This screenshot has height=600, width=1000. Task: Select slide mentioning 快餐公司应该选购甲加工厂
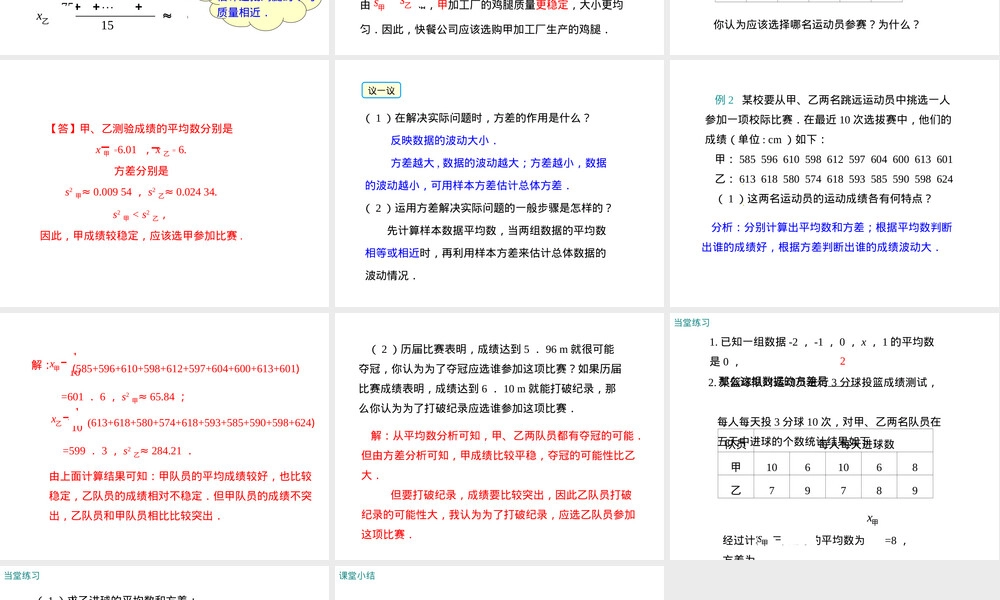[499, 27]
